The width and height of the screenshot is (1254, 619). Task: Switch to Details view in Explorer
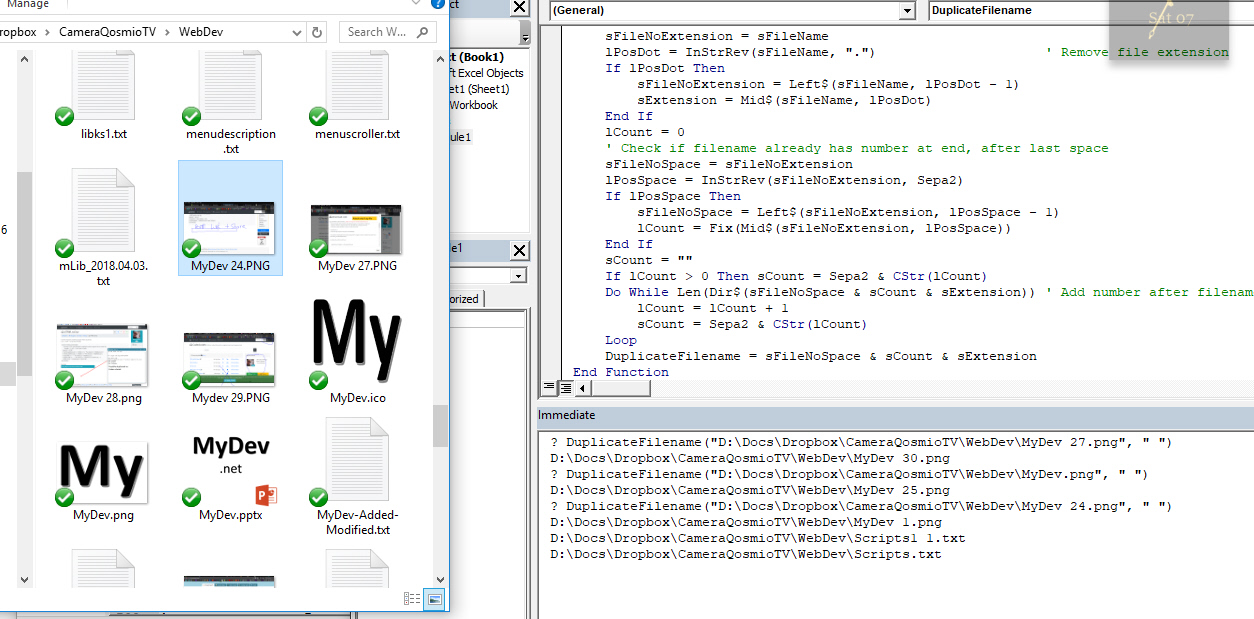412,598
